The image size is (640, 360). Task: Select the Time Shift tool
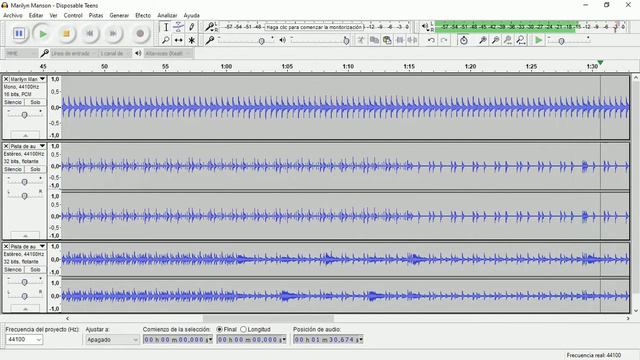pyautogui.click(x=178, y=40)
